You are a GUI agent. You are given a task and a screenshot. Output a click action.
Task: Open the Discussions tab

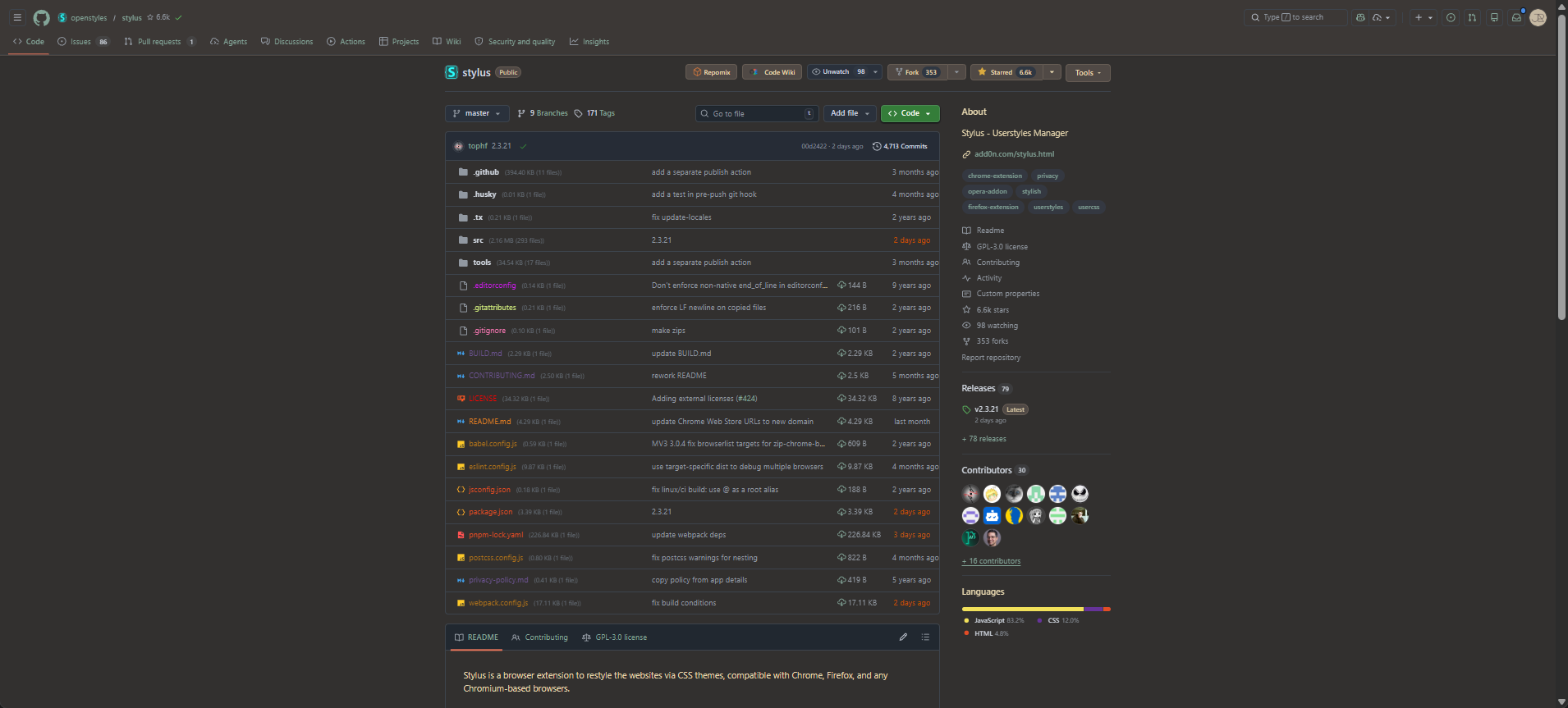pyautogui.click(x=287, y=42)
